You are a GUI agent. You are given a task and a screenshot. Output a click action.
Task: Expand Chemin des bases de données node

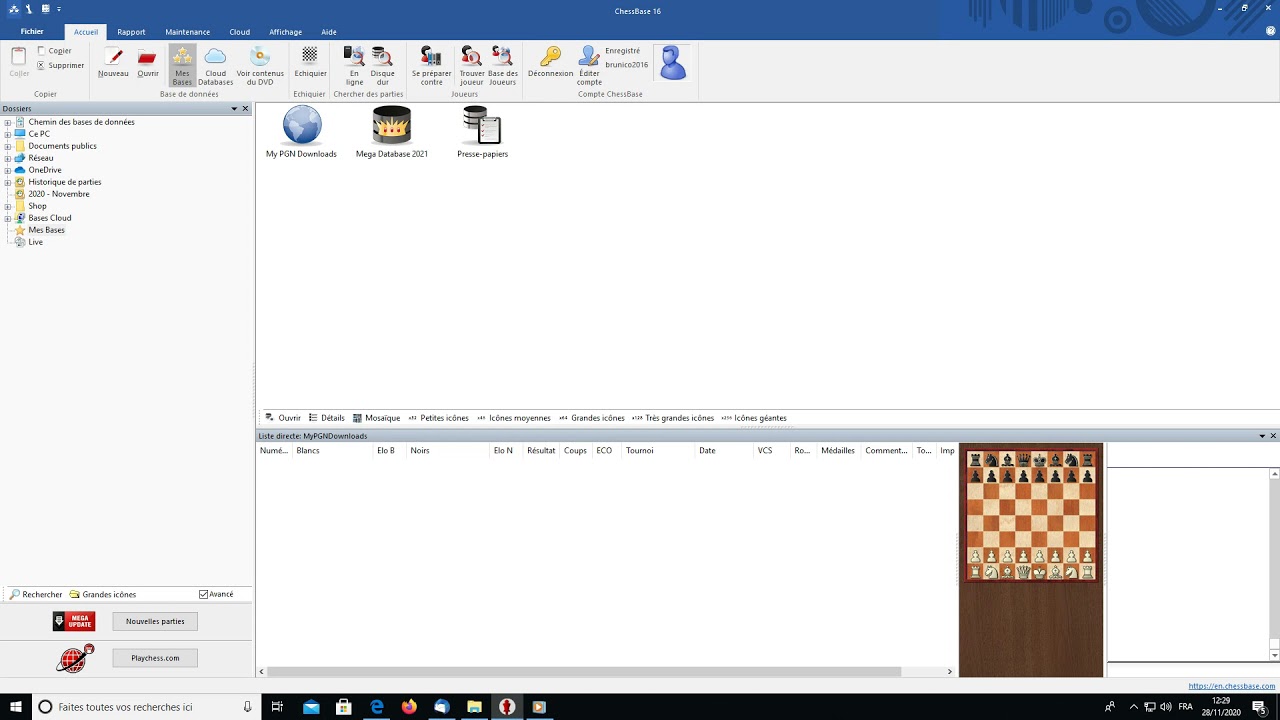tap(8, 122)
